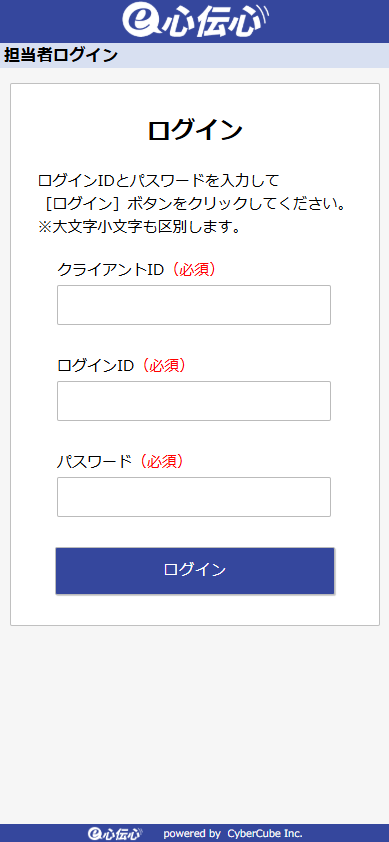Click the bold ログイン heading in the card
This screenshot has width=389, height=842.
pyautogui.click(x=195, y=131)
